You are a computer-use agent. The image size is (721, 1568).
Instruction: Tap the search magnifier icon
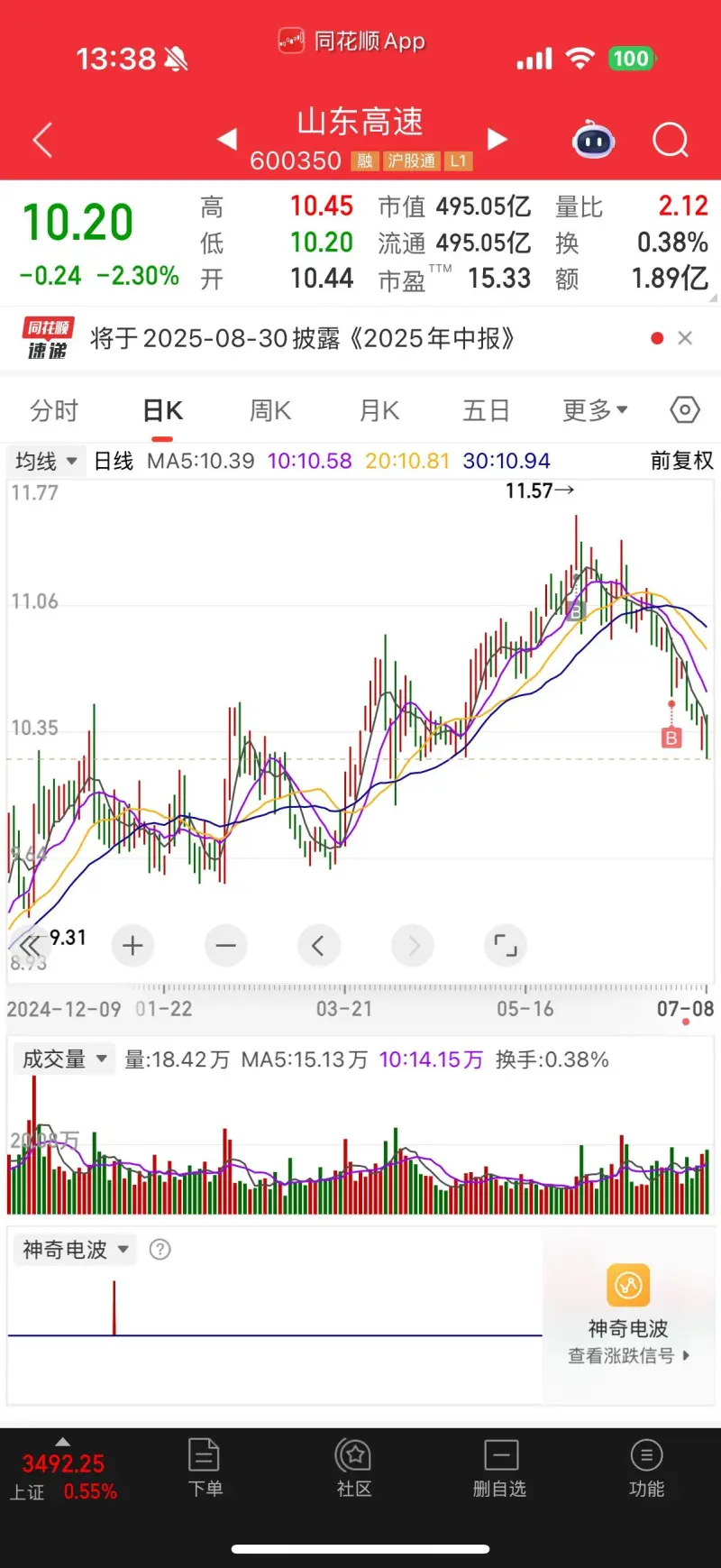click(670, 141)
